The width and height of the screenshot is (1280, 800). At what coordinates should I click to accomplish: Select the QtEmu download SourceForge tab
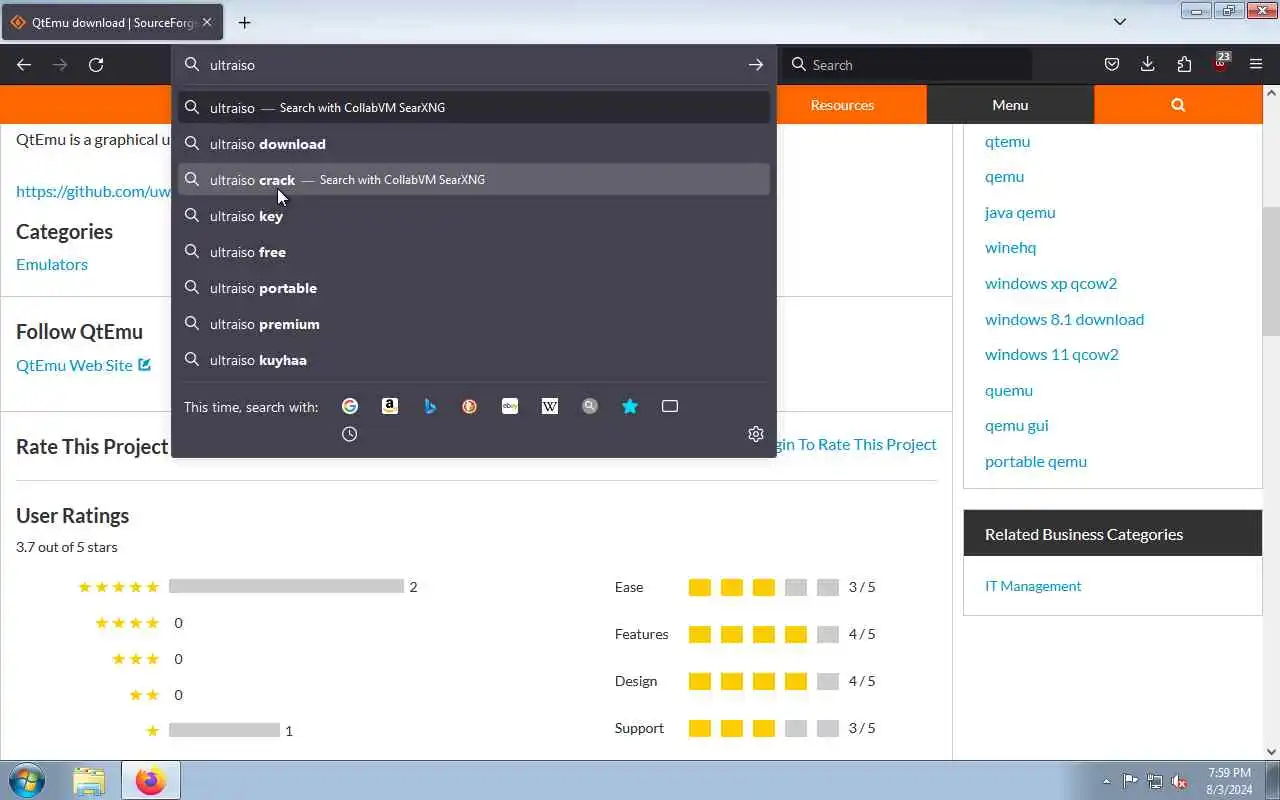coord(112,22)
